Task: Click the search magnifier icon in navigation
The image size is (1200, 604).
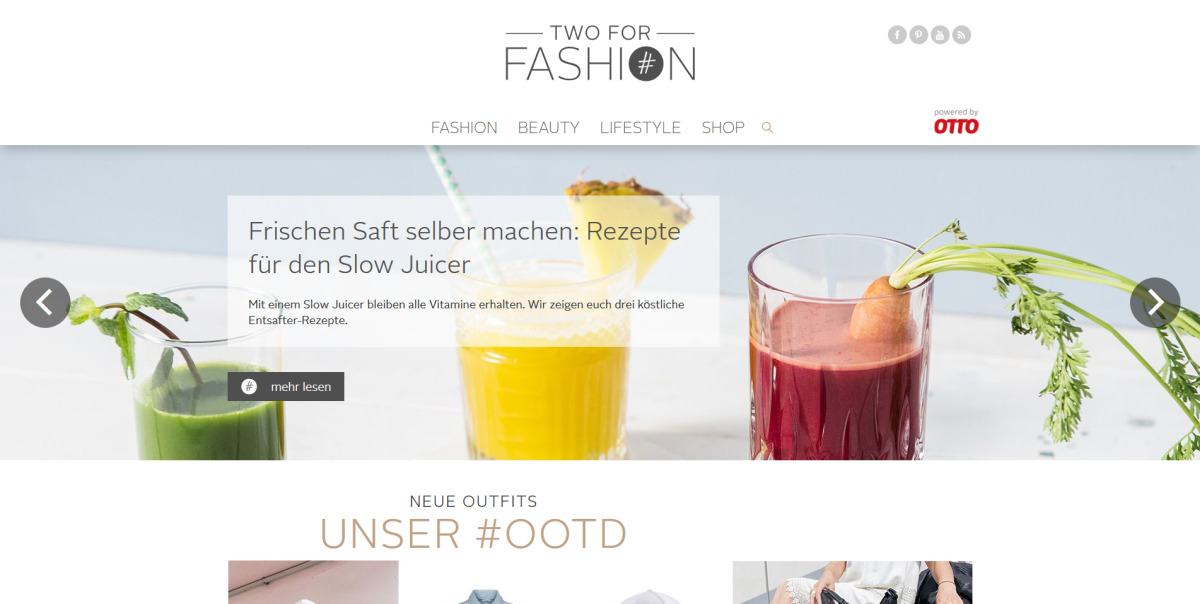Action: [x=767, y=128]
